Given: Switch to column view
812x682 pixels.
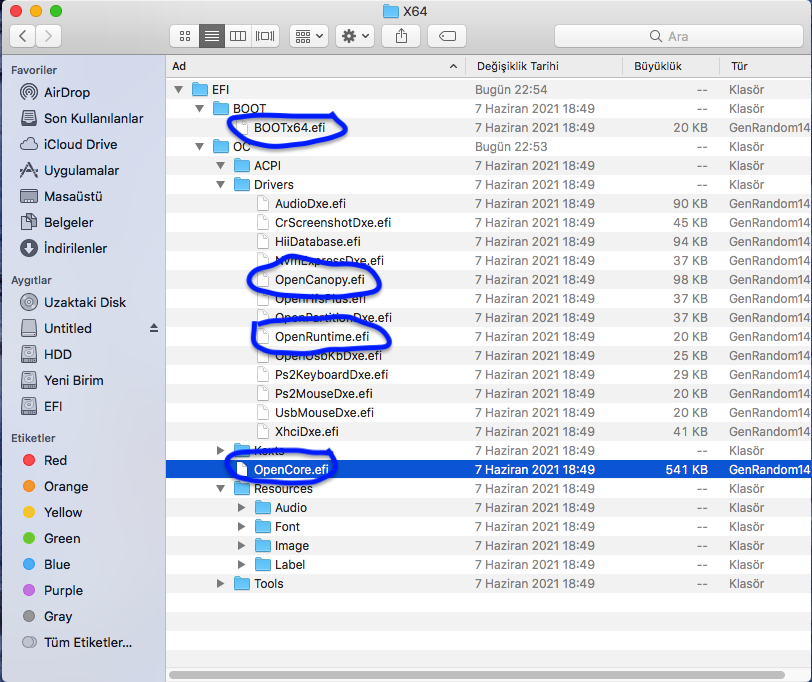Looking at the screenshot, I should (x=237, y=36).
